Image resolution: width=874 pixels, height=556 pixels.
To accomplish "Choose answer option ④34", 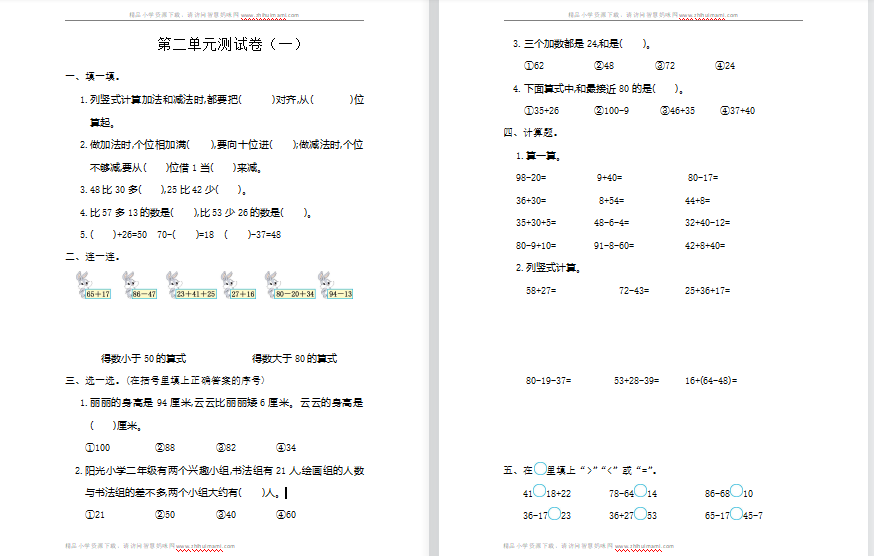I will click(x=286, y=448).
